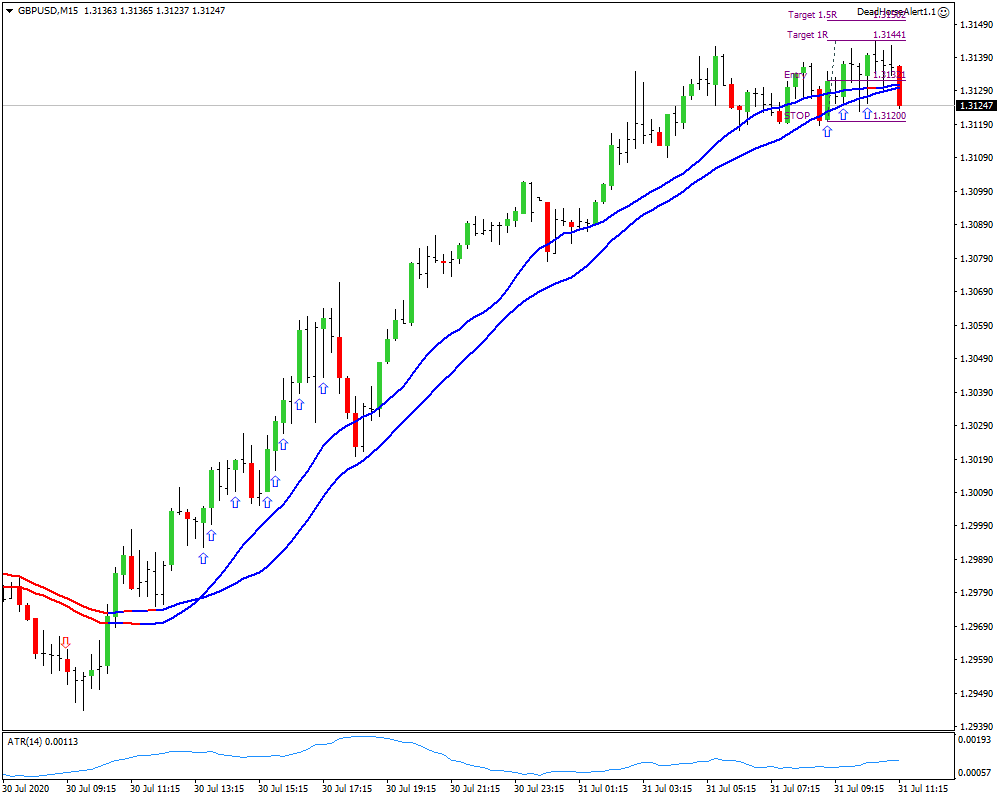
Task: Click the 30 Jul 13:15 time label
Action: click(219, 789)
